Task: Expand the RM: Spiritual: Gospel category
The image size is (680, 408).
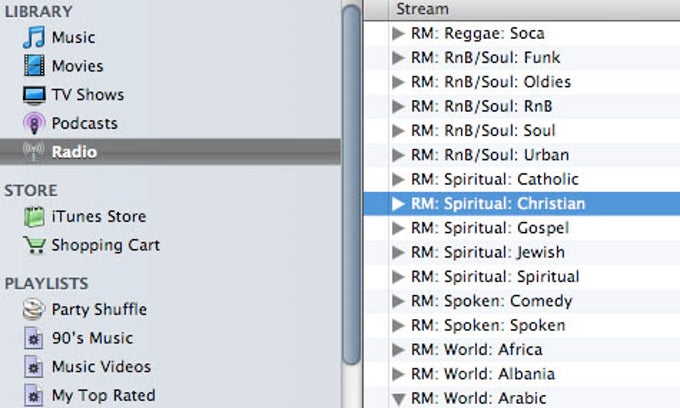Action: [x=398, y=228]
